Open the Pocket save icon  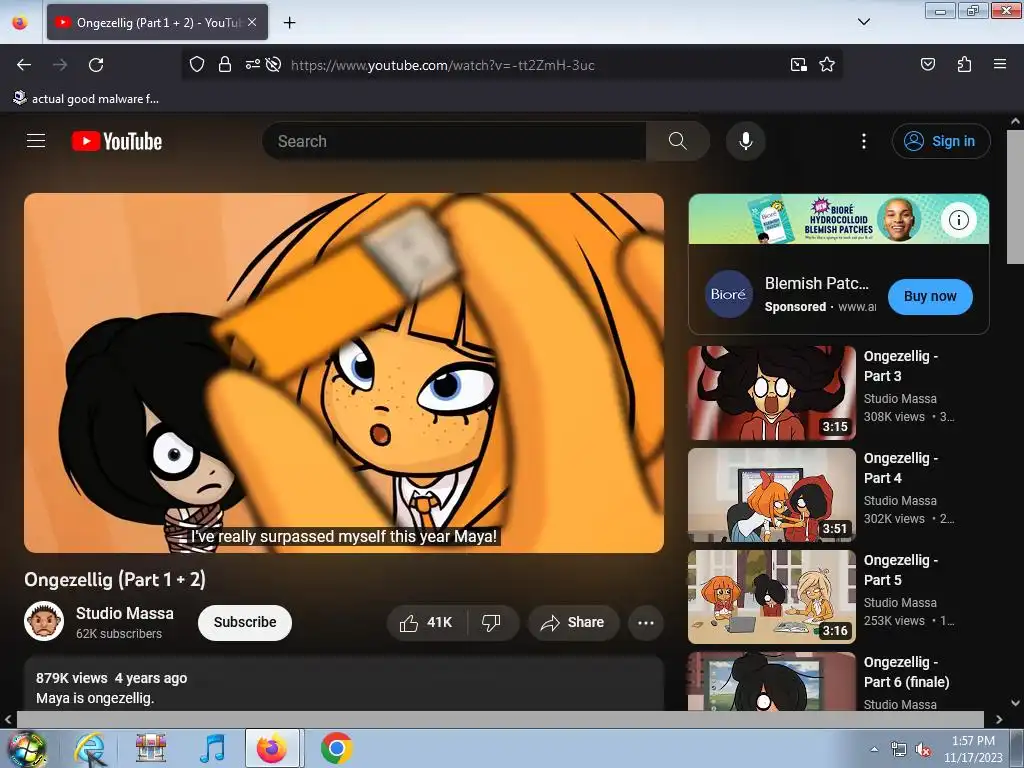(927, 64)
